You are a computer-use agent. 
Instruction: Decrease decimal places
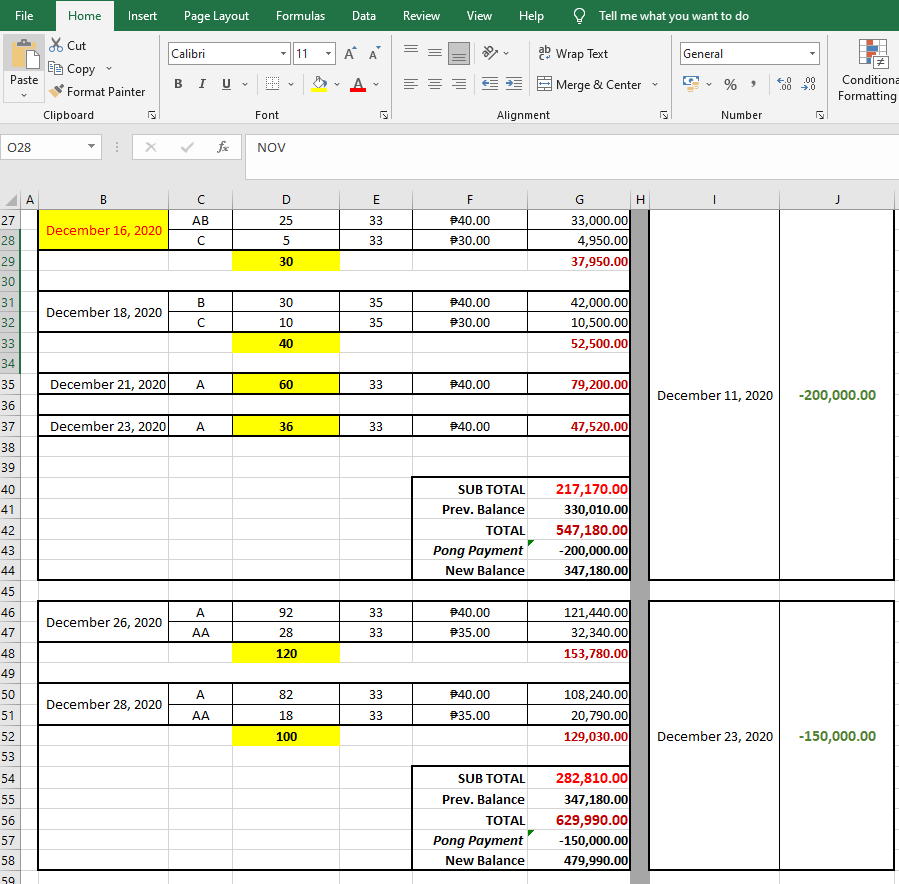(x=808, y=84)
